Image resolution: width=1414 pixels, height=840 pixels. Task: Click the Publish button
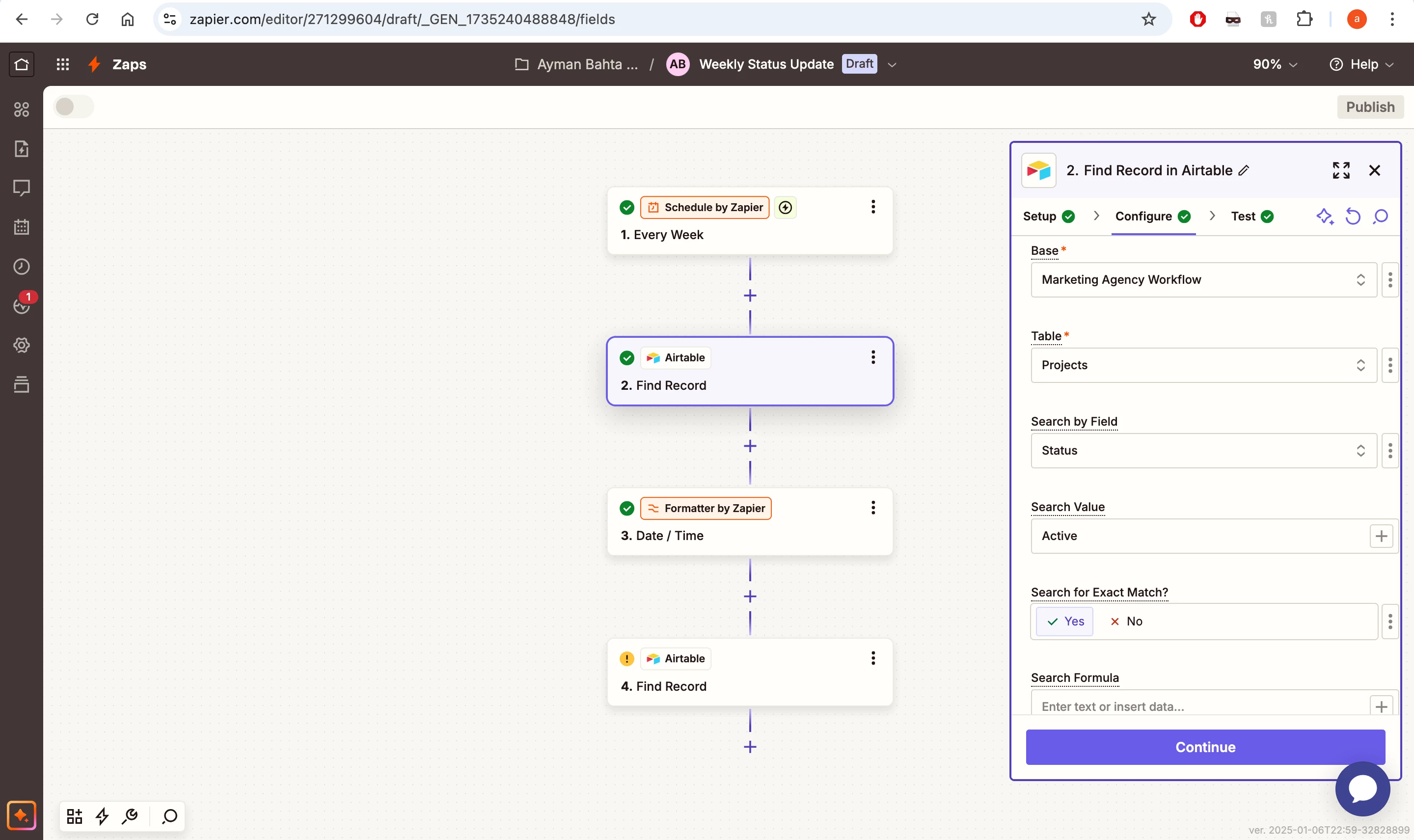click(x=1370, y=107)
